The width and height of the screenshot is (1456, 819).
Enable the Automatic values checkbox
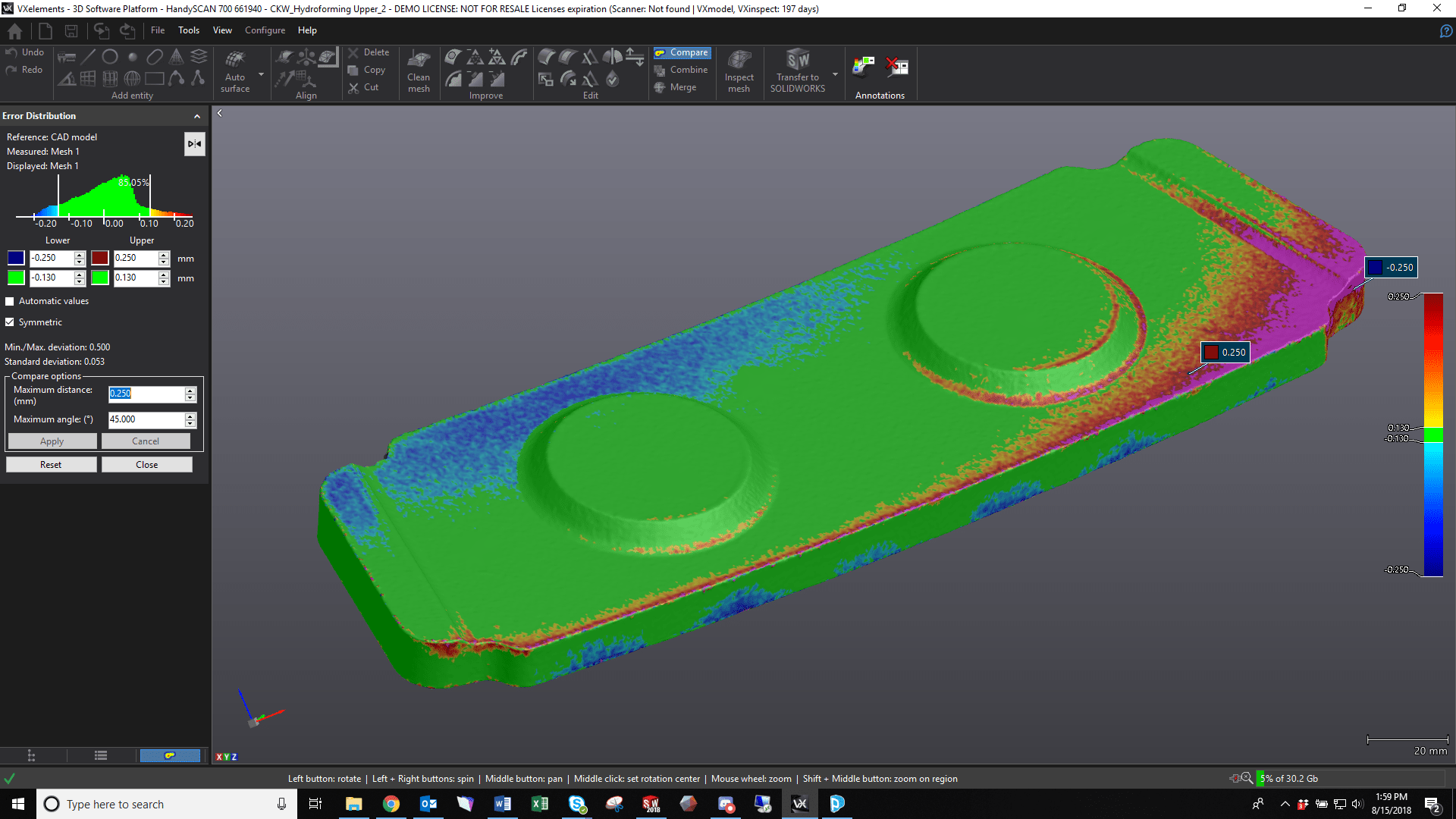10,301
